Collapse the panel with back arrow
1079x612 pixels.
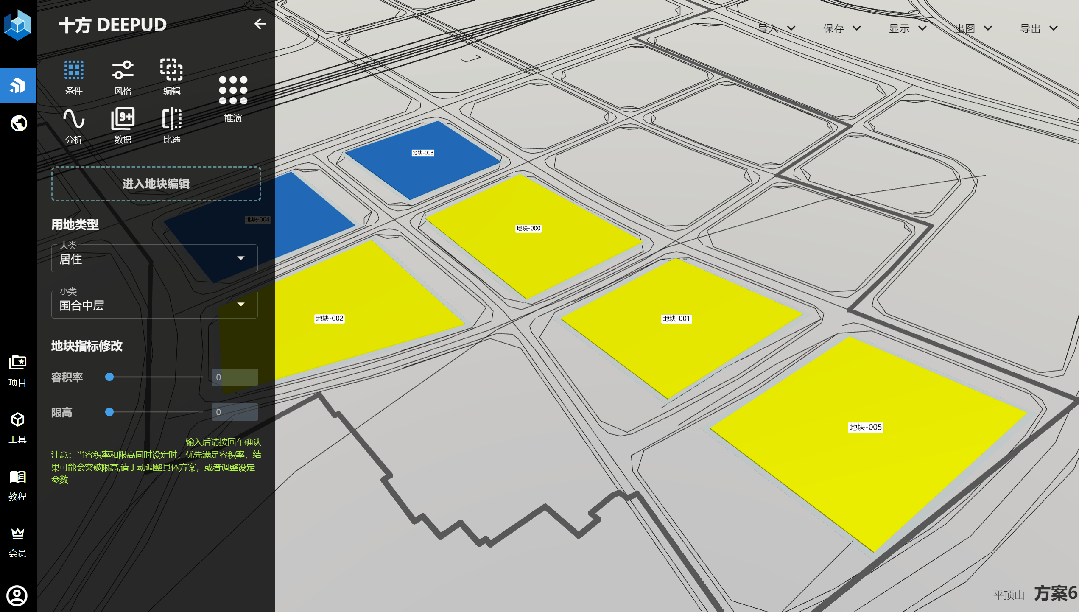pos(259,24)
